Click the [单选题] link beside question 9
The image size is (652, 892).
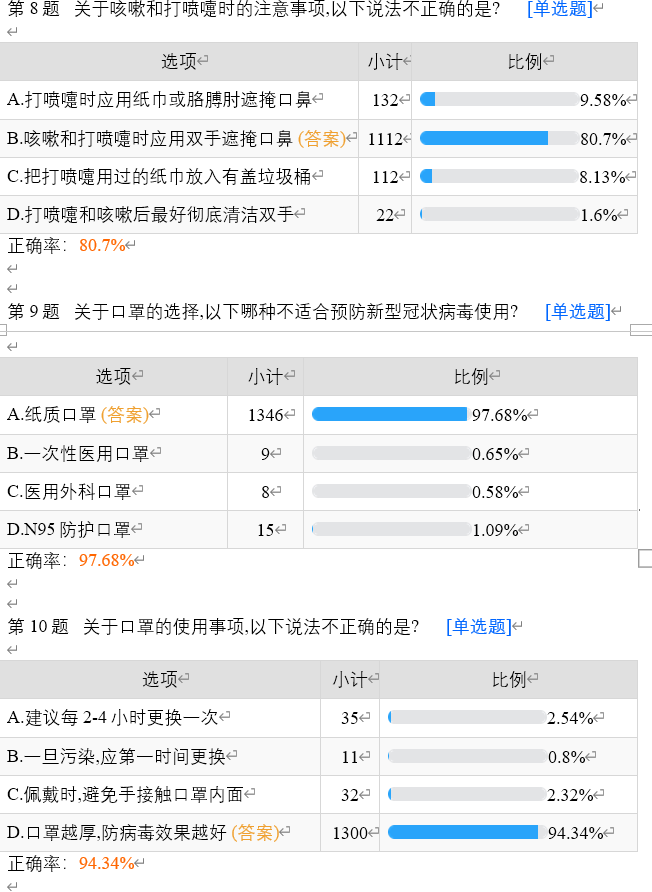[577, 312]
